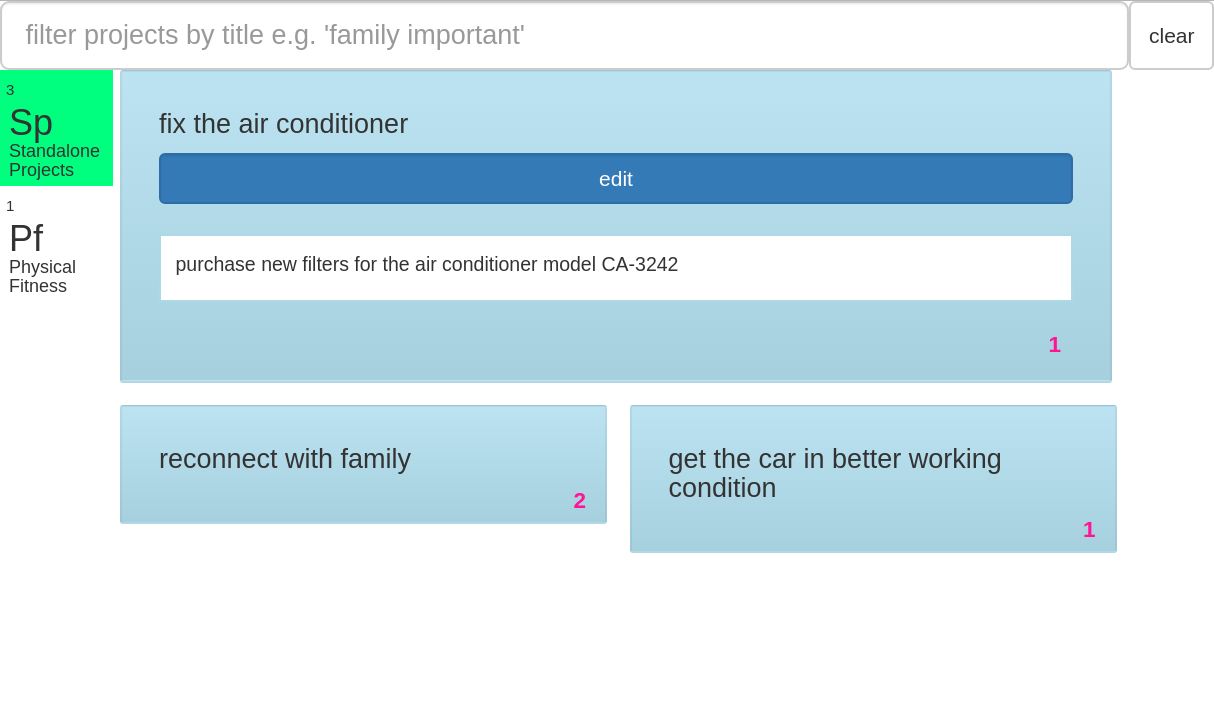Click task count on air conditioner card
The width and height of the screenshot is (1214, 708).
click(x=1054, y=345)
